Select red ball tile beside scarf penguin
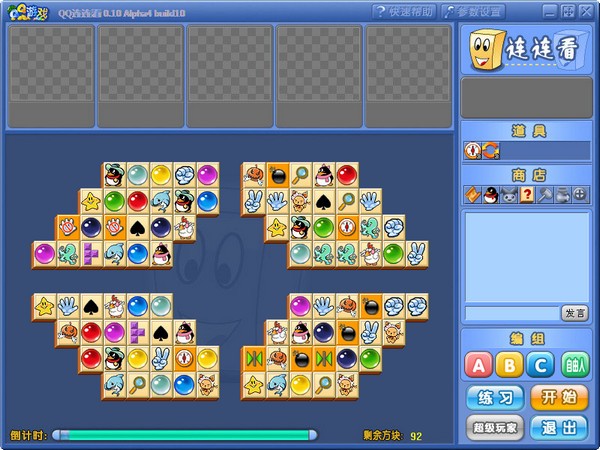The width and height of the screenshot is (600, 450). [x=347, y=175]
